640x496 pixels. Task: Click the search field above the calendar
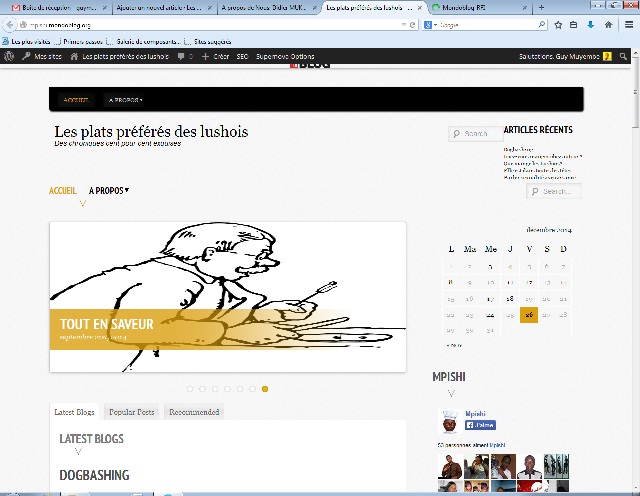click(554, 191)
